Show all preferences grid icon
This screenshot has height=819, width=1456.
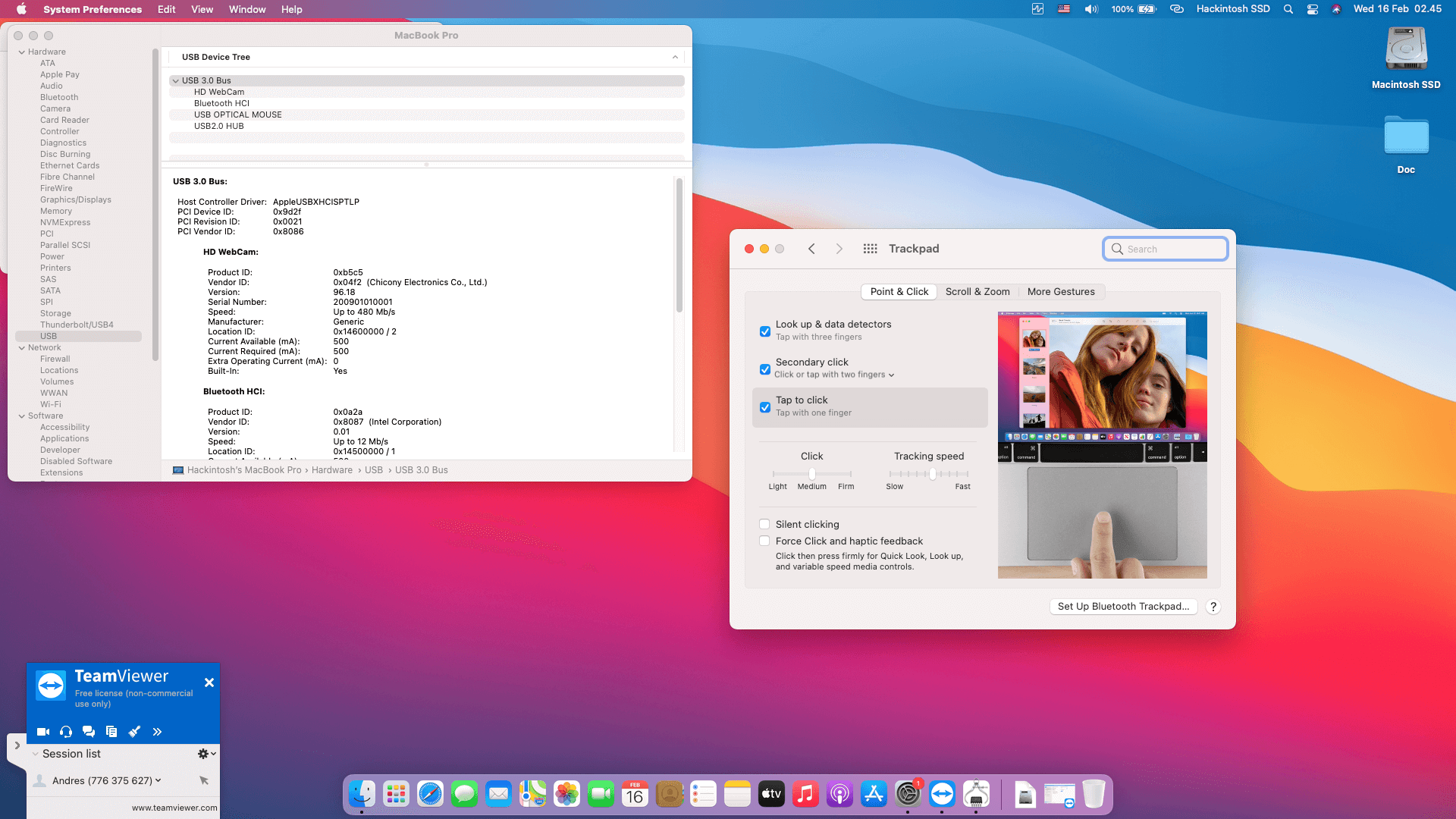point(870,249)
